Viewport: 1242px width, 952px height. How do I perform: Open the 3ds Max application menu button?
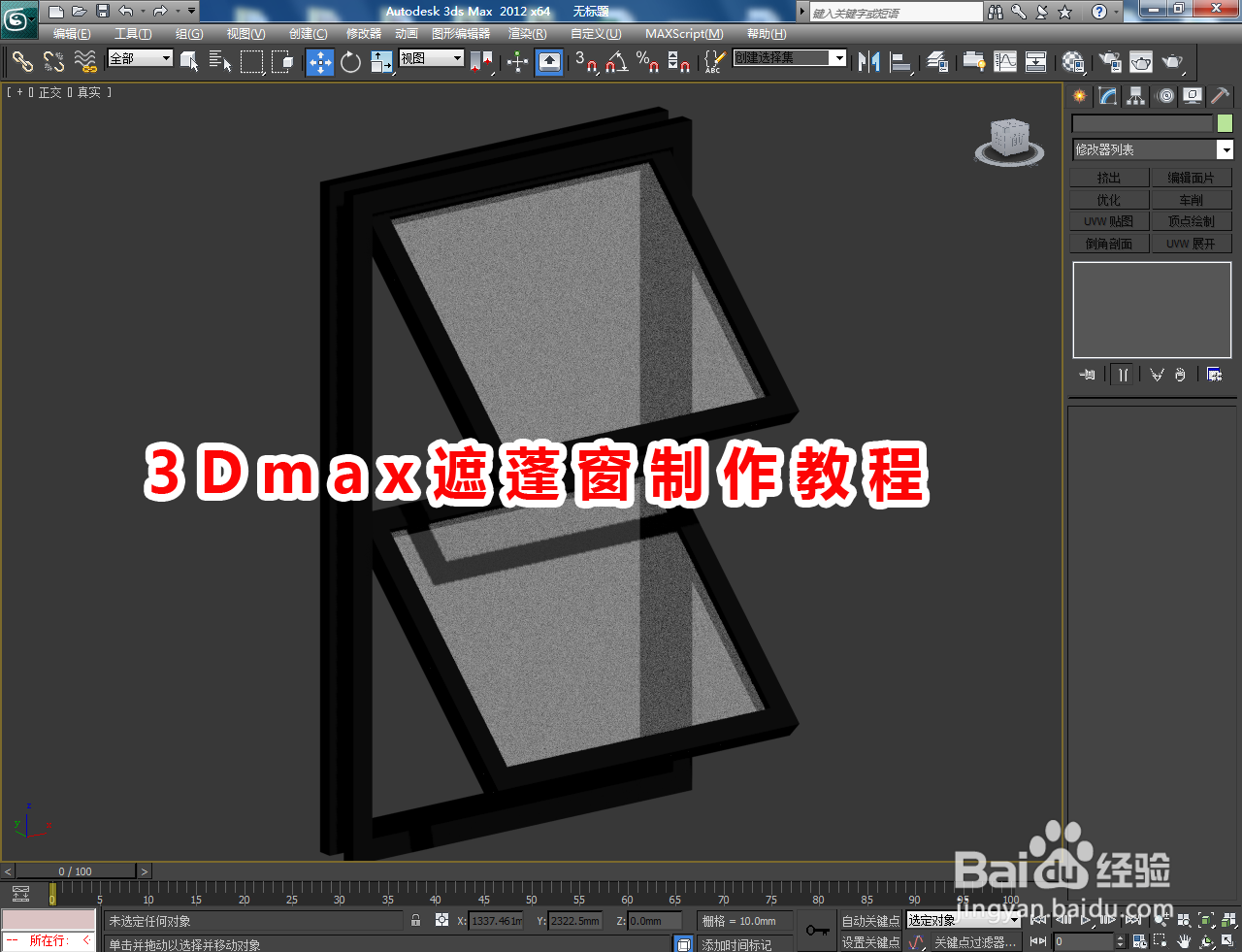[18, 18]
